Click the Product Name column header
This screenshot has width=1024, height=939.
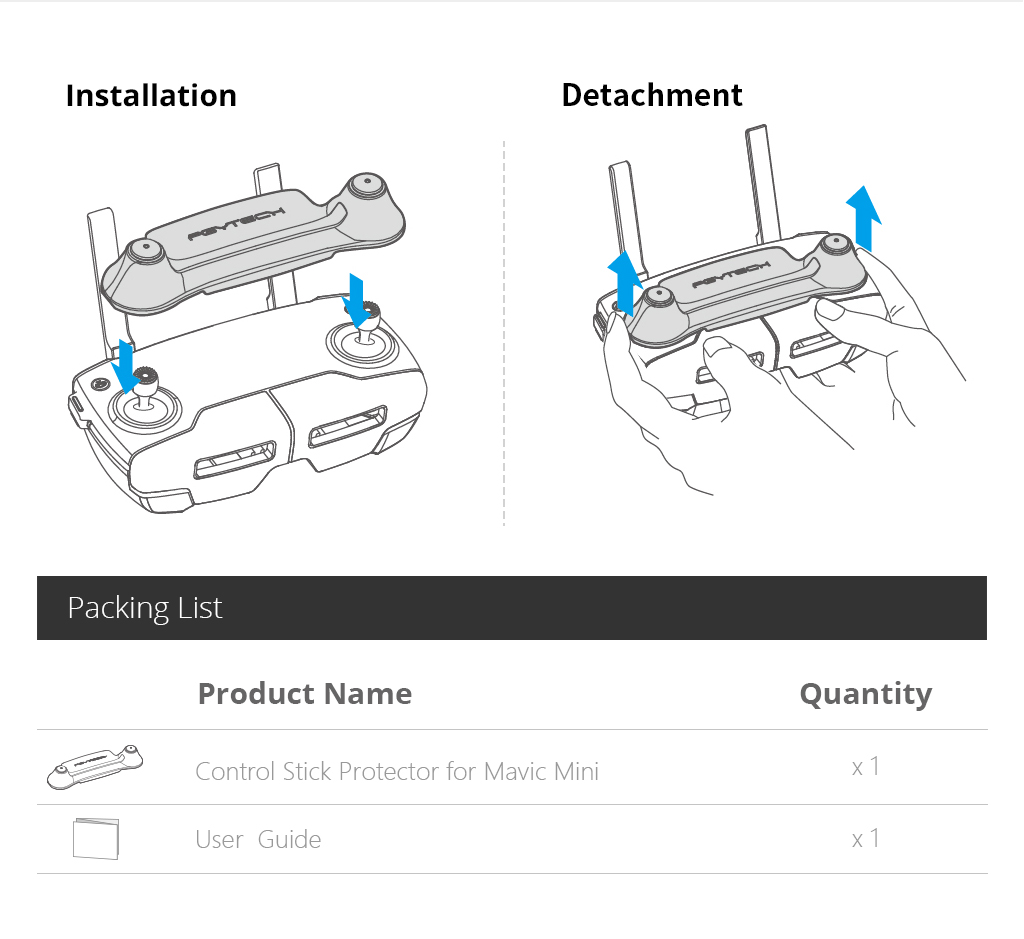click(x=305, y=693)
